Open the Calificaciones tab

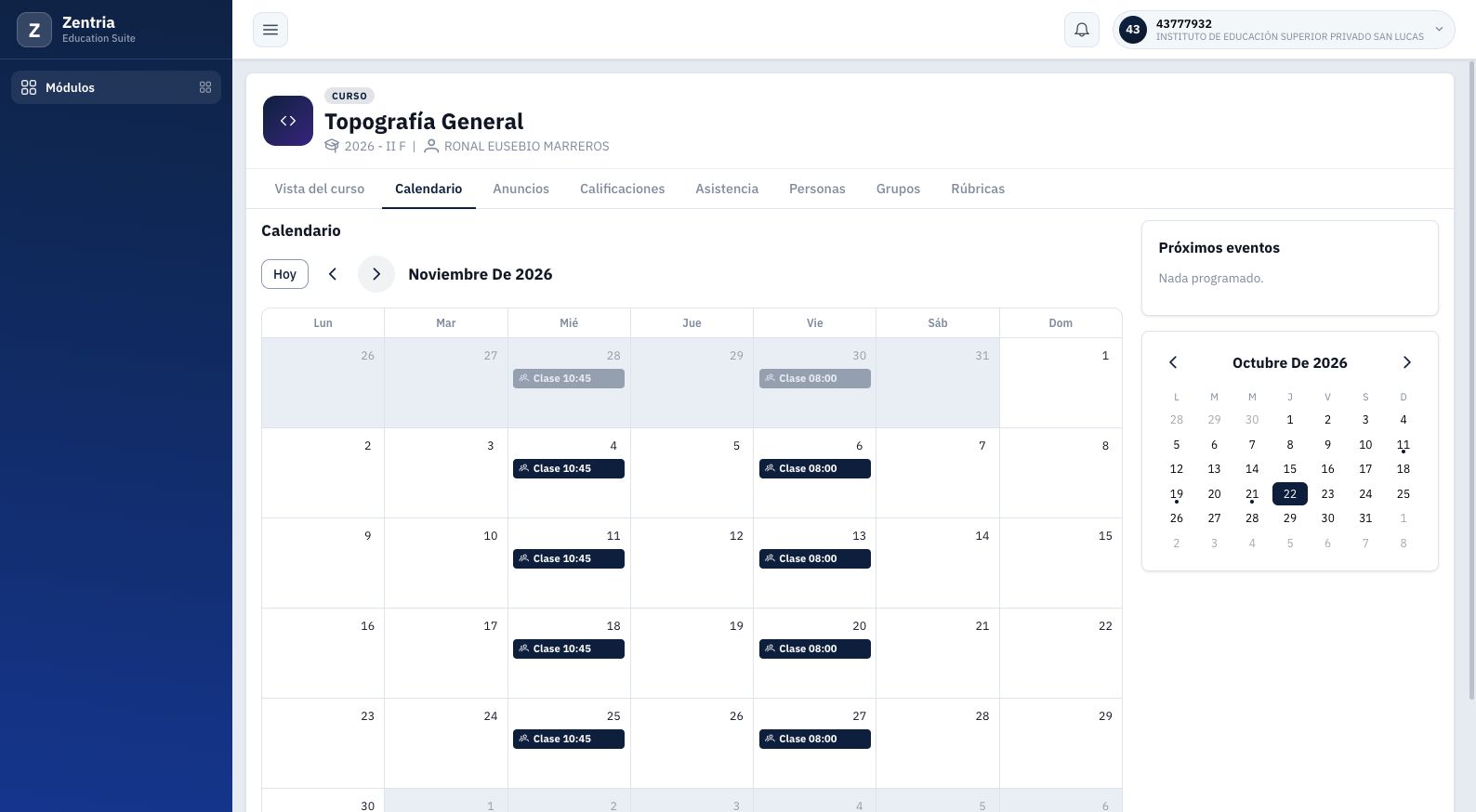[623, 189]
